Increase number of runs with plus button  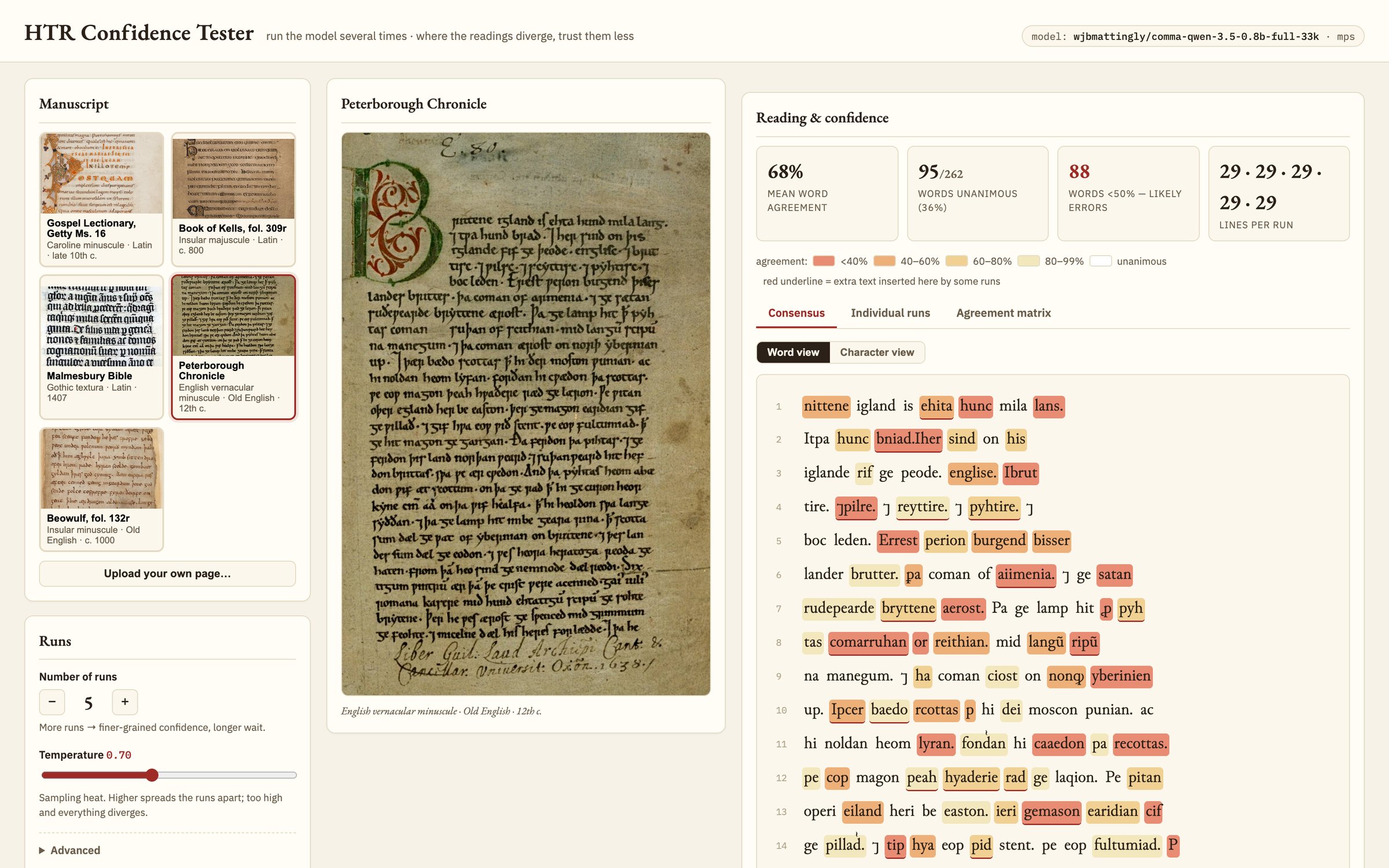(x=125, y=702)
